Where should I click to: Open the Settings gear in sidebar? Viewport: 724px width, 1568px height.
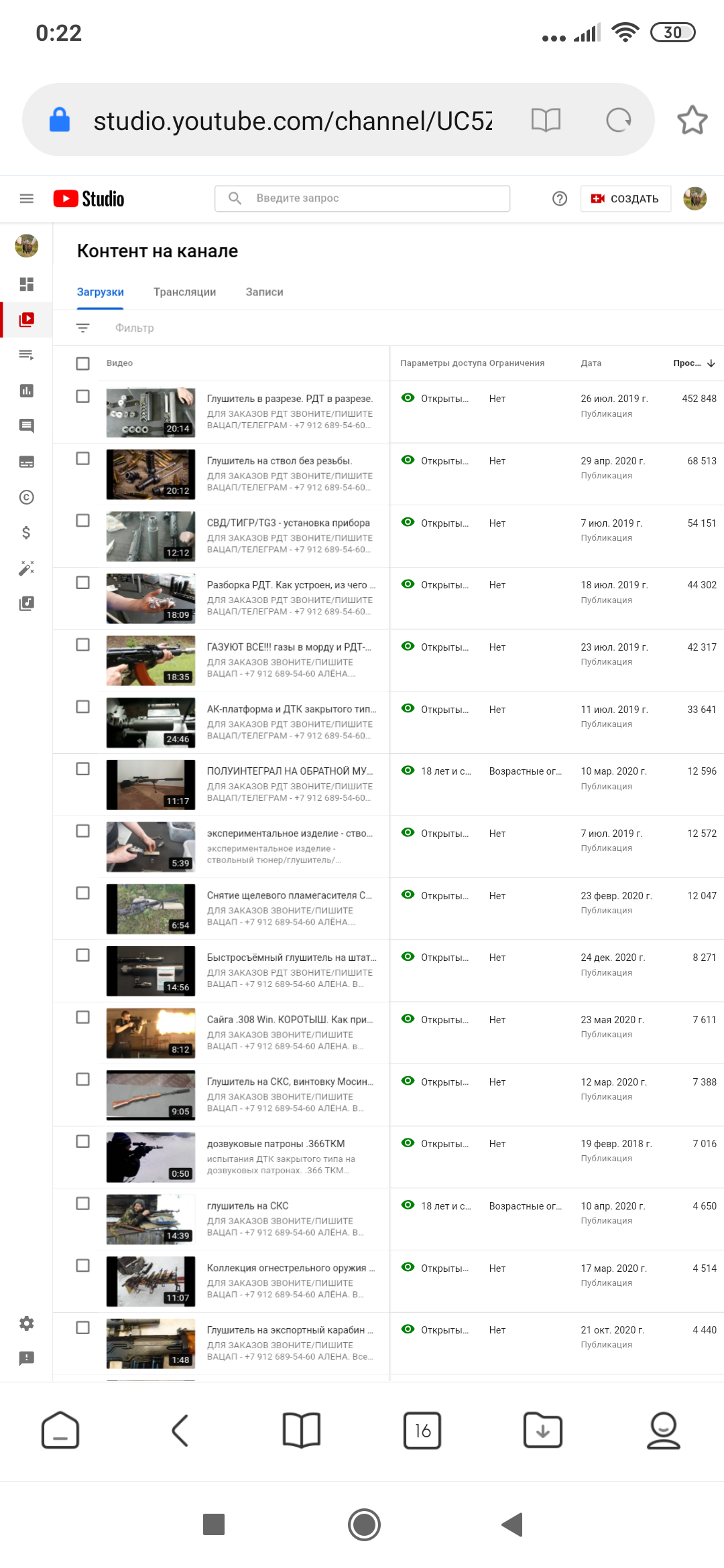[26, 1323]
